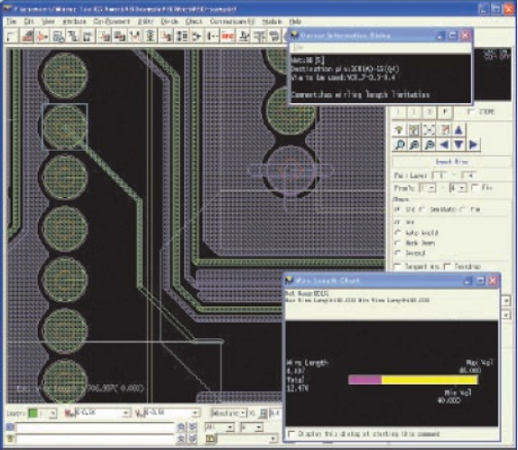The image size is (518, 450).
Task: Select the Std radio option
Action: click(x=397, y=209)
